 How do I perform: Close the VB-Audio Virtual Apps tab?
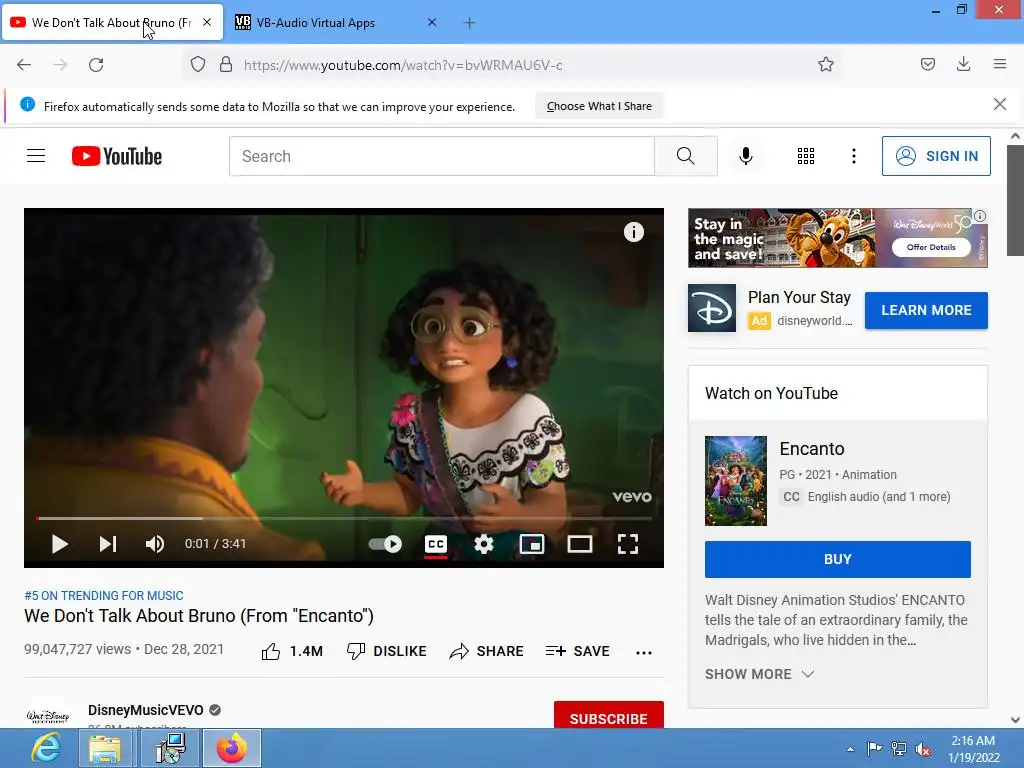click(432, 22)
